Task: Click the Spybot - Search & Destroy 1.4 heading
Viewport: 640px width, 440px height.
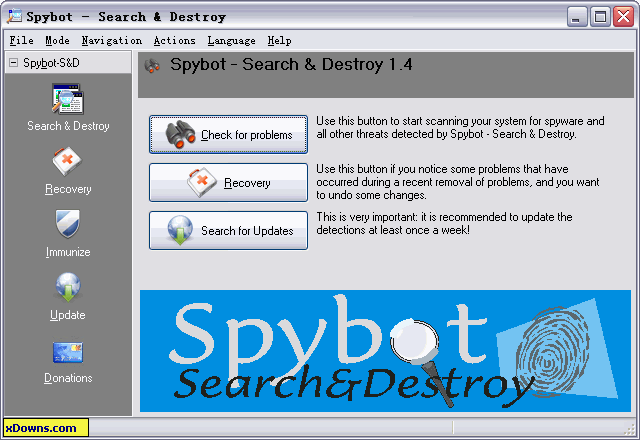Action: 291,64
